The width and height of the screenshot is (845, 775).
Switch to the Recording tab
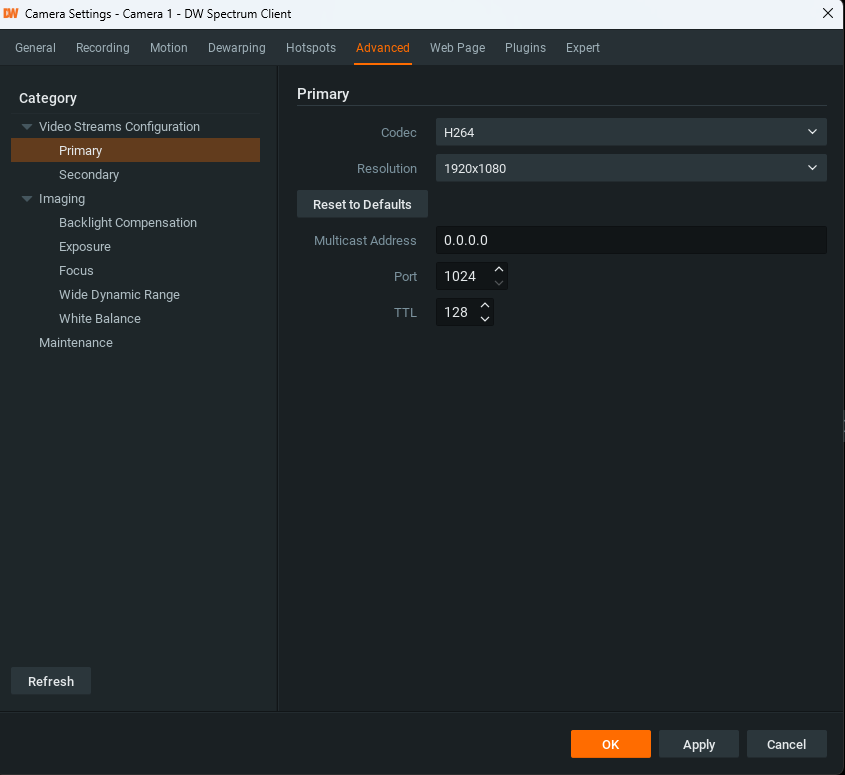pos(102,47)
